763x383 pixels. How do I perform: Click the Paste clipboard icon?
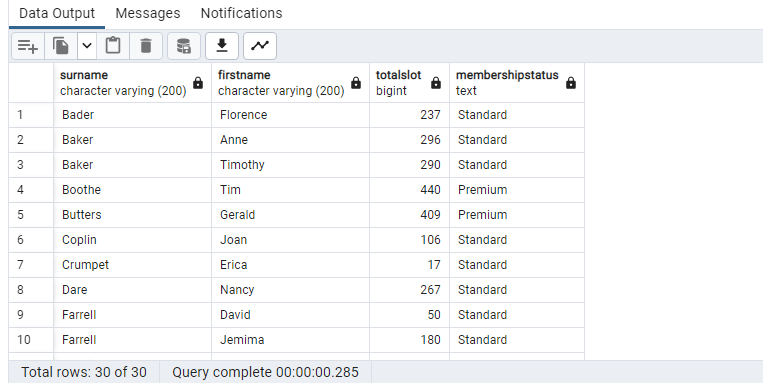[113, 46]
